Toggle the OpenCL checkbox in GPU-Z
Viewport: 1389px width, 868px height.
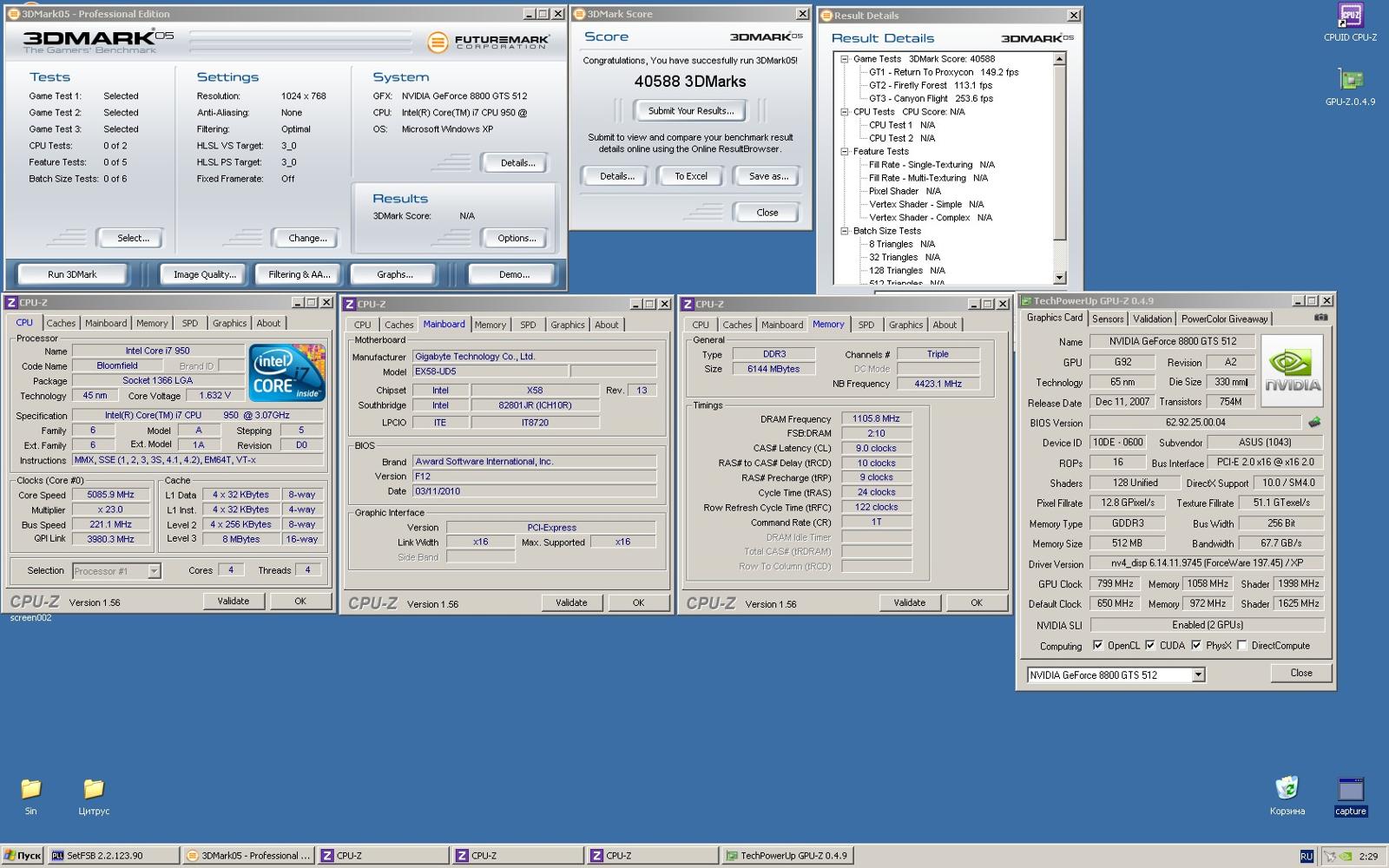tap(1097, 645)
